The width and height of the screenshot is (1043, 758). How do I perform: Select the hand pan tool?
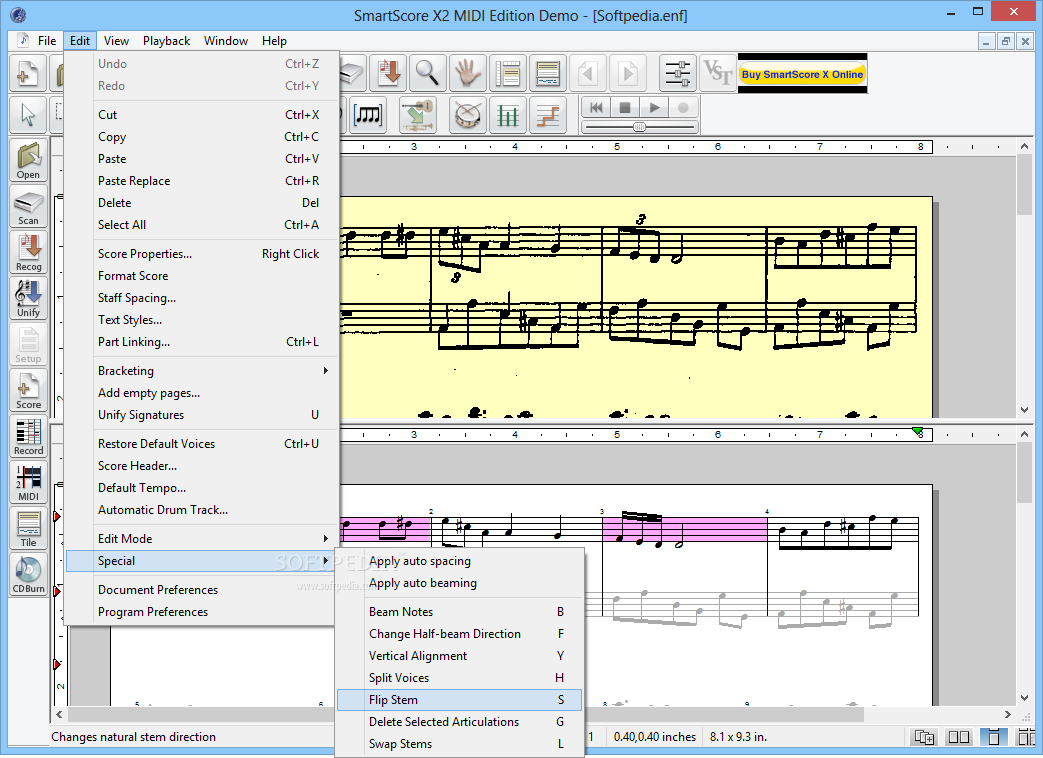click(x=468, y=73)
